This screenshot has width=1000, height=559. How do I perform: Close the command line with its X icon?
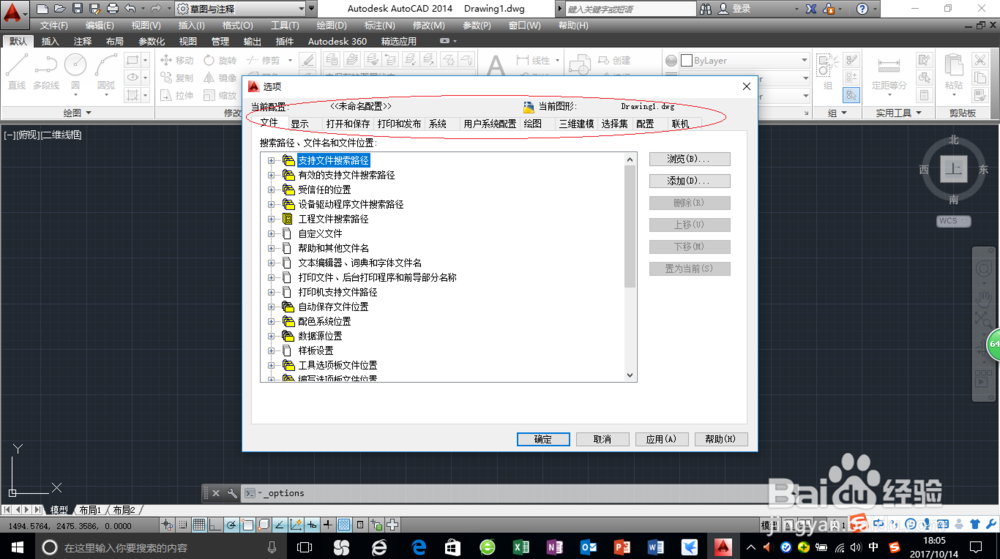click(x=216, y=493)
